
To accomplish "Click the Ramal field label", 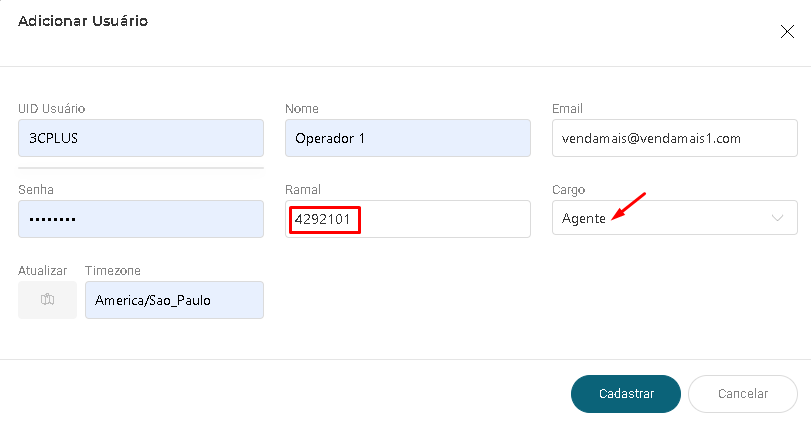I will (303, 190).
